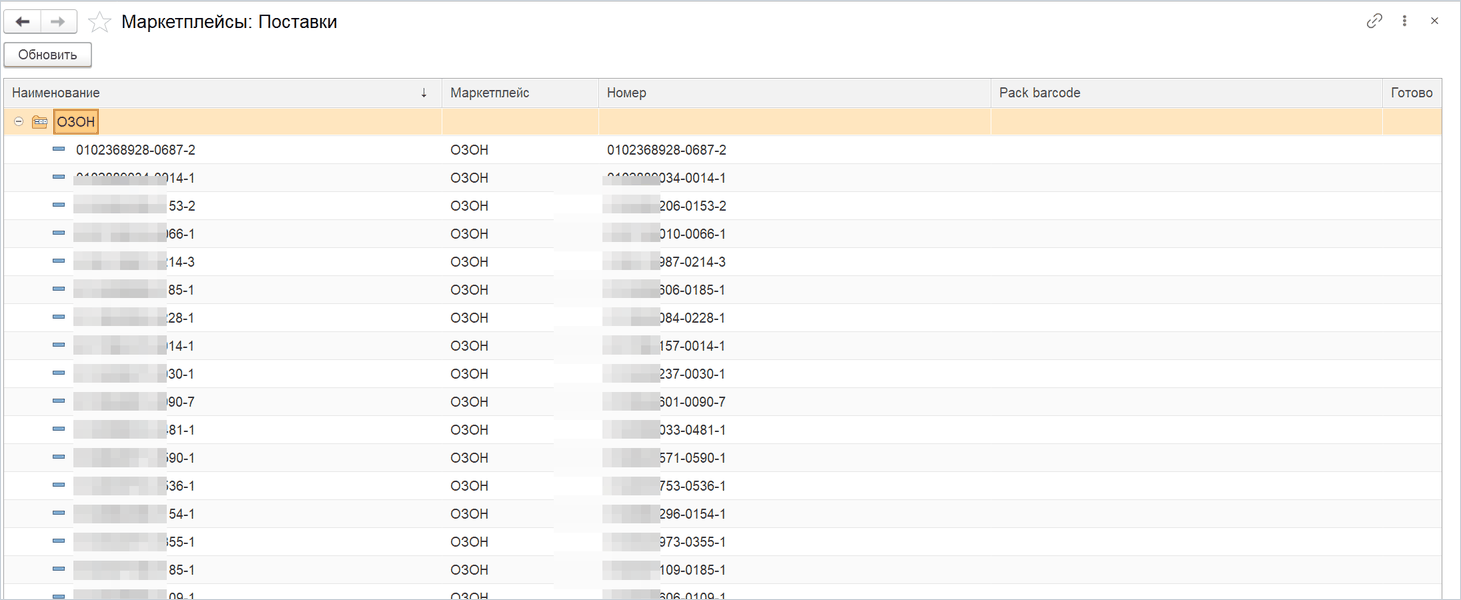The image size is (1461, 600).
Task: Click the row icon for number ending 033-0481-1
Action: click(59, 430)
